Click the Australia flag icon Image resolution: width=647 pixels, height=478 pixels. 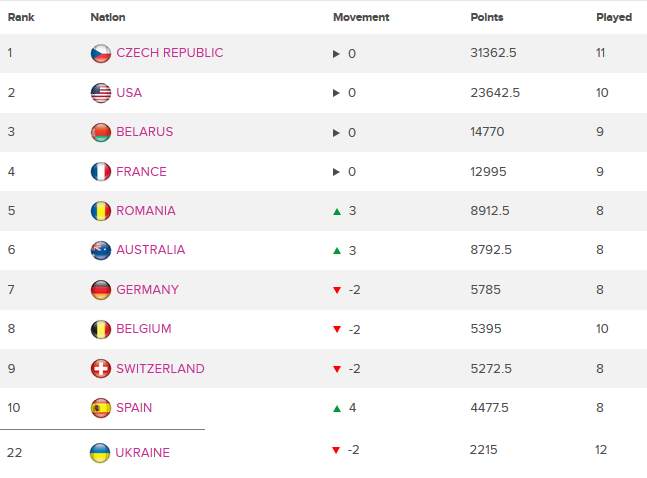(x=100, y=250)
